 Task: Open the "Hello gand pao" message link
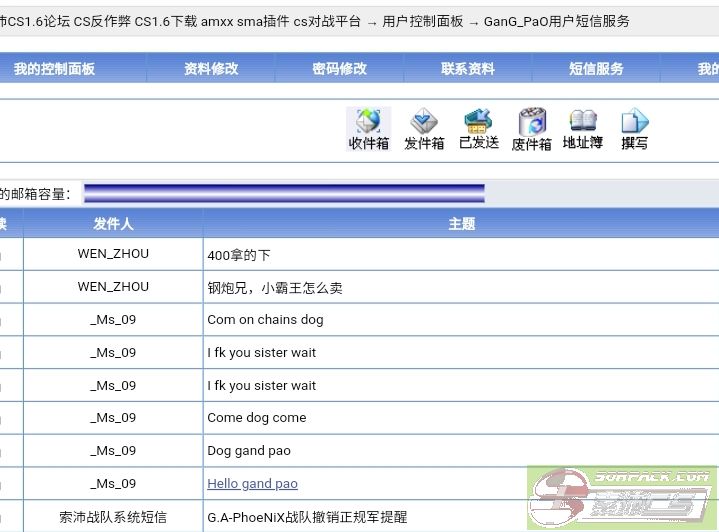[x=252, y=484]
